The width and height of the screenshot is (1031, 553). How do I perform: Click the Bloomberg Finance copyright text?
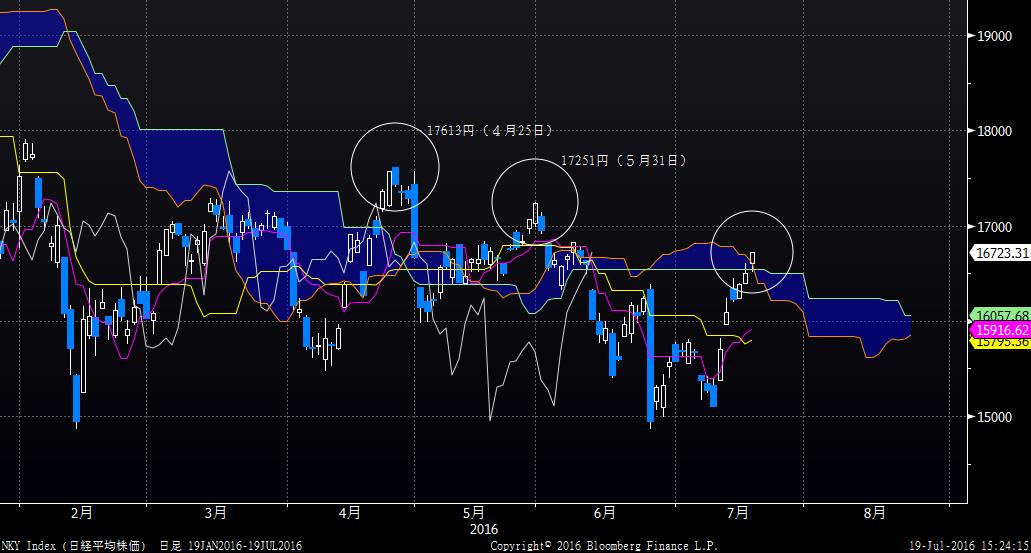[604, 546]
